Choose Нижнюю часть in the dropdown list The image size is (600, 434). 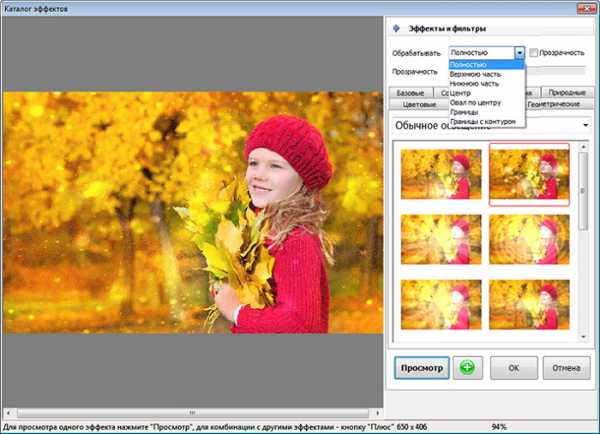486,83
